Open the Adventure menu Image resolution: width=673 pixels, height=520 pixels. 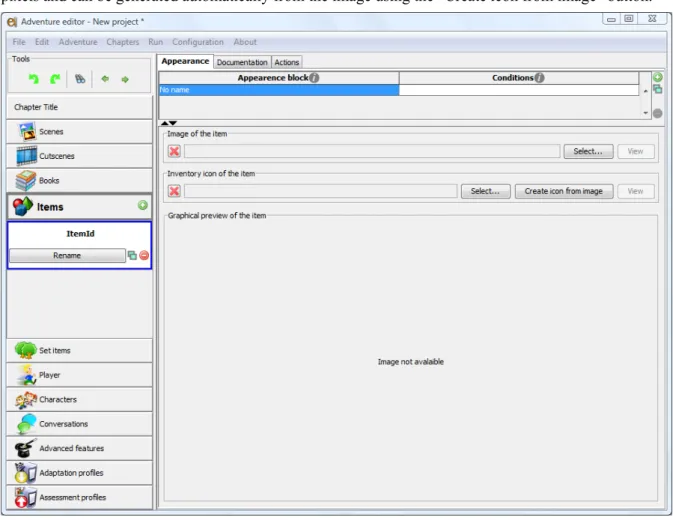click(x=78, y=42)
